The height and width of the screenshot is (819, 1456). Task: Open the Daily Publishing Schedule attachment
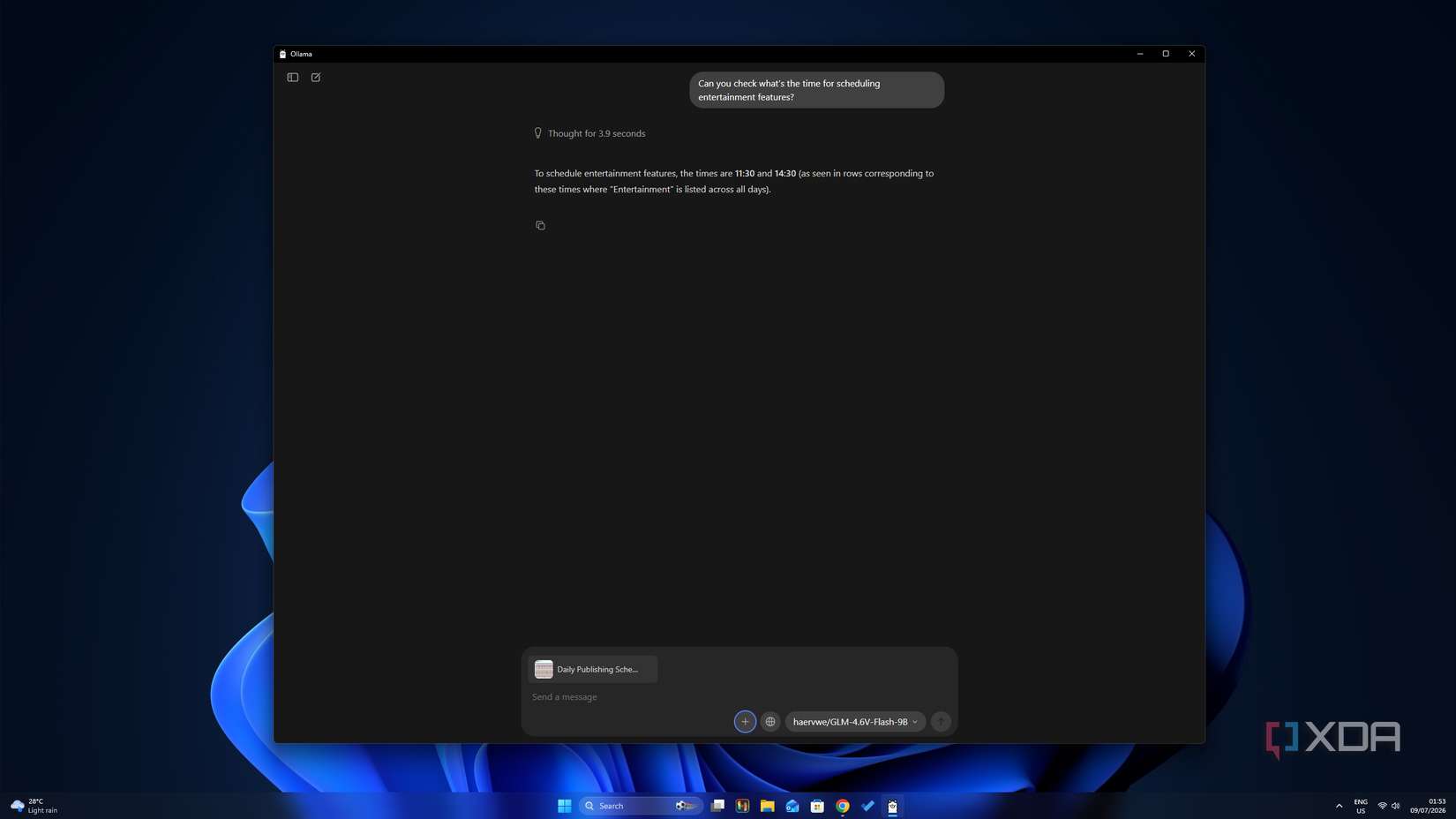593,669
